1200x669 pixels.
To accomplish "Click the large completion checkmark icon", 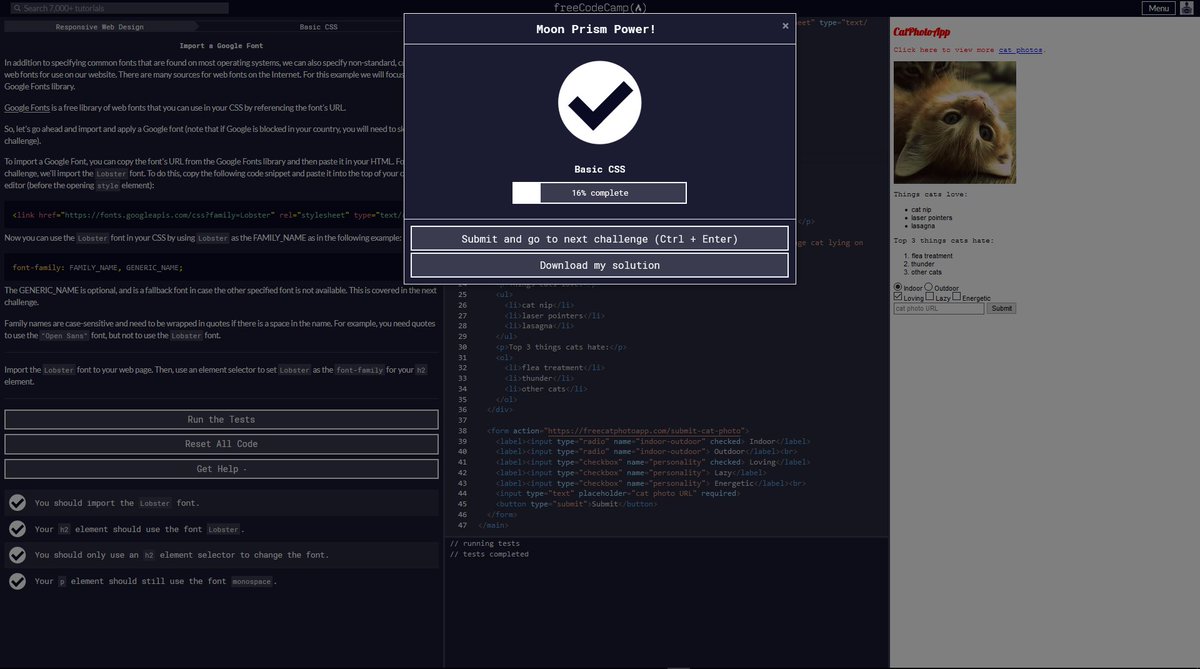I will (x=600, y=103).
